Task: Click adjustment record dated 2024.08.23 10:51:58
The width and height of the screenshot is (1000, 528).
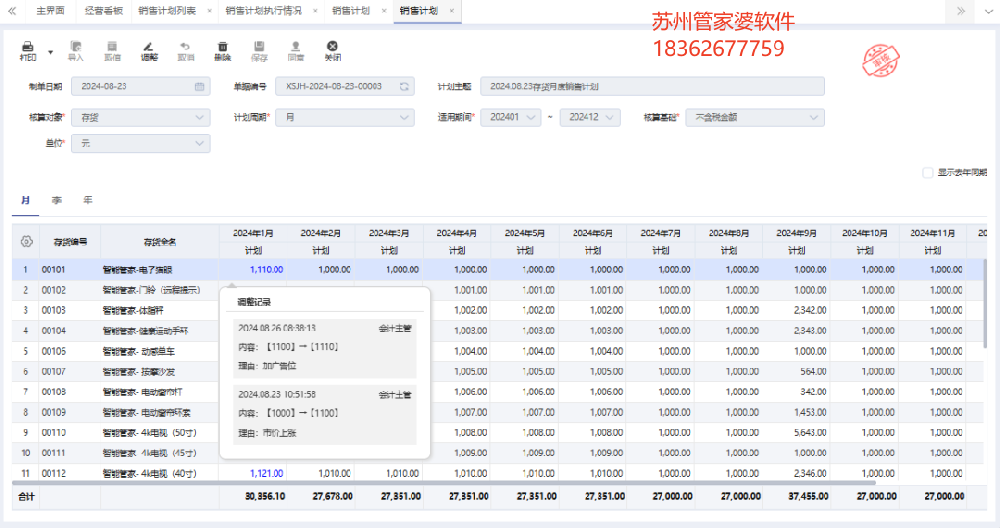Action: tap(325, 414)
